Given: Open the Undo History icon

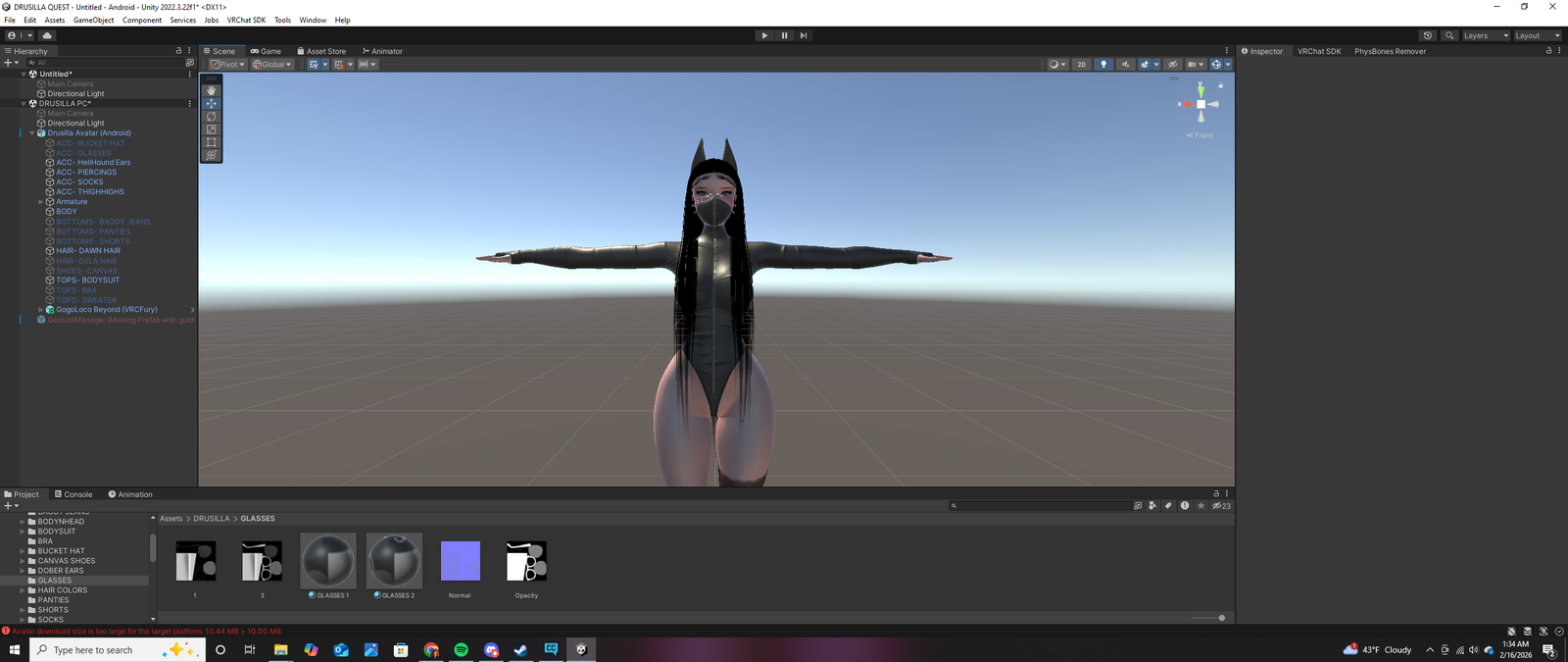Looking at the screenshot, I should (1427, 35).
